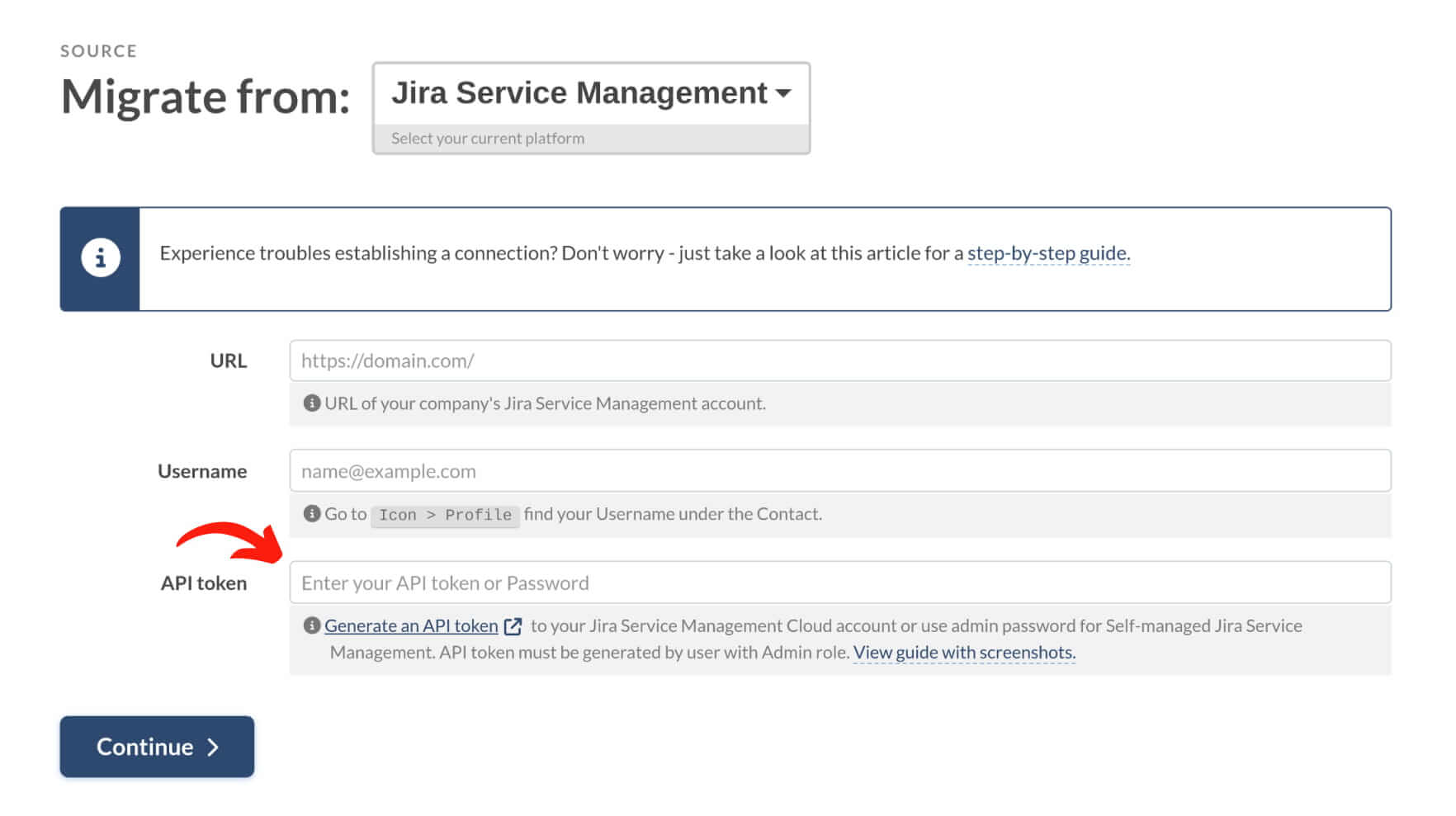Viewport: 1456px width, 816px height.
Task: Open the step-by-step guide link
Action: click(x=1048, y=253)
